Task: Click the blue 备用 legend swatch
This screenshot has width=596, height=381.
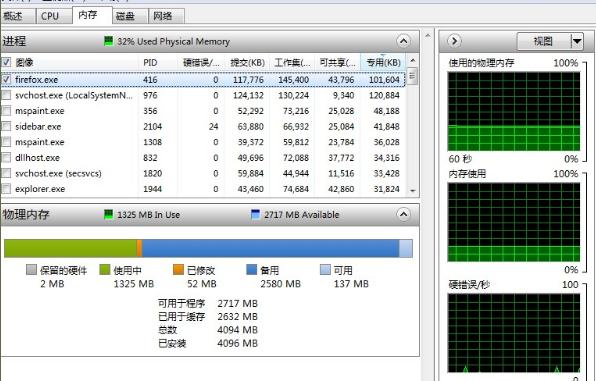Action: point(252,270)
